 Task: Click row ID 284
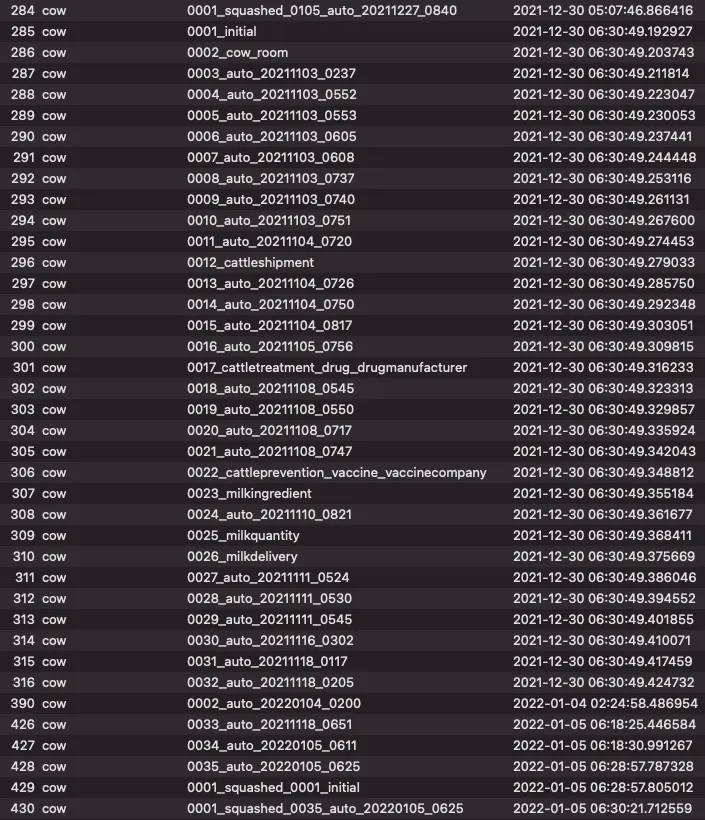click(x=22, y=10)
